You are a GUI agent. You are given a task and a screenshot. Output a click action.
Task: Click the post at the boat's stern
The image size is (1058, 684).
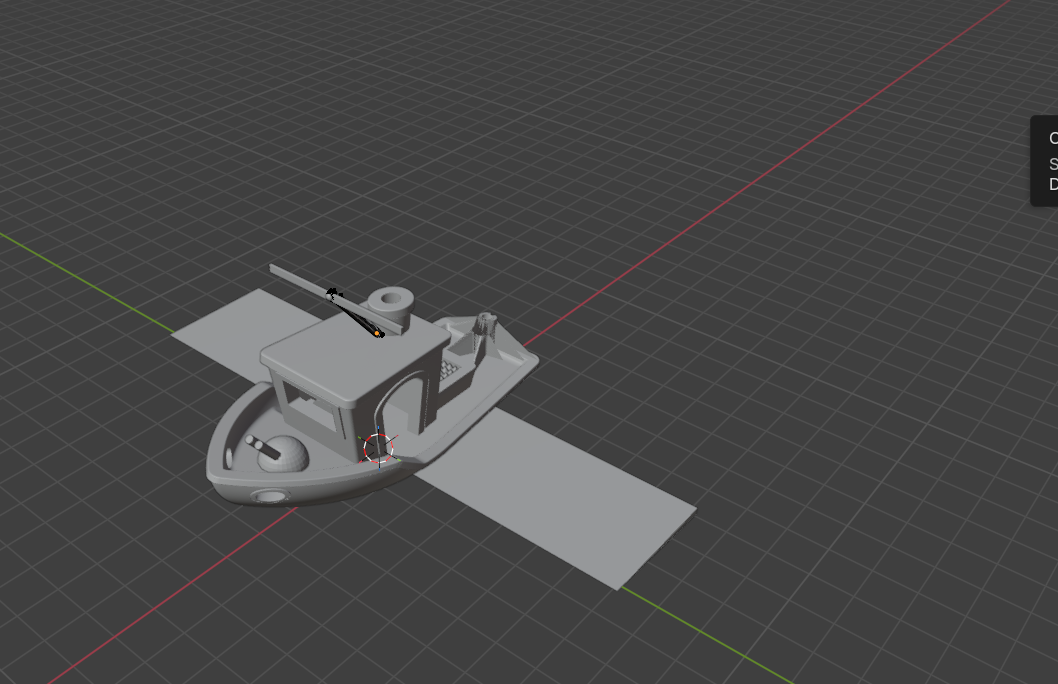point(485,325)
